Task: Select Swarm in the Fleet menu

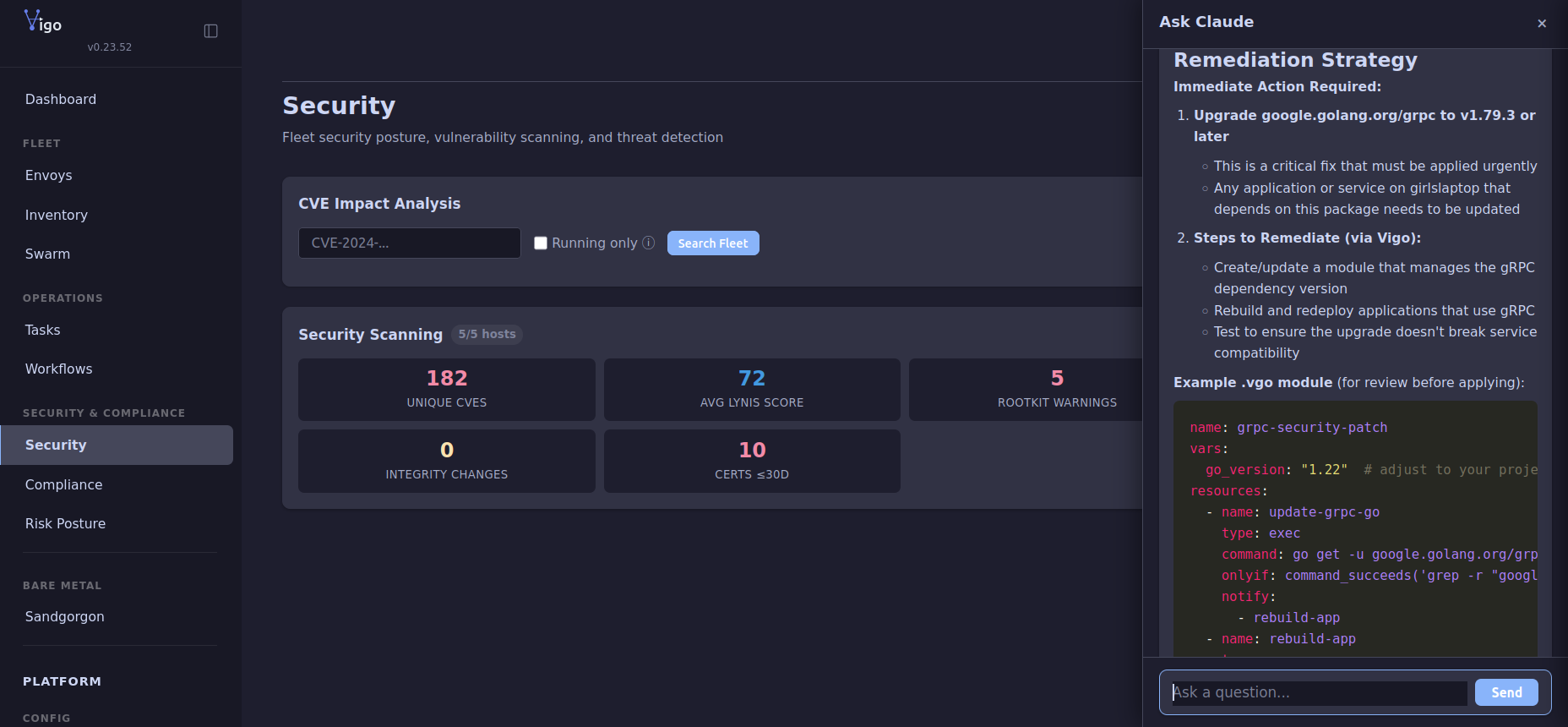Action: pyautogui.click(x=117, y=254)
